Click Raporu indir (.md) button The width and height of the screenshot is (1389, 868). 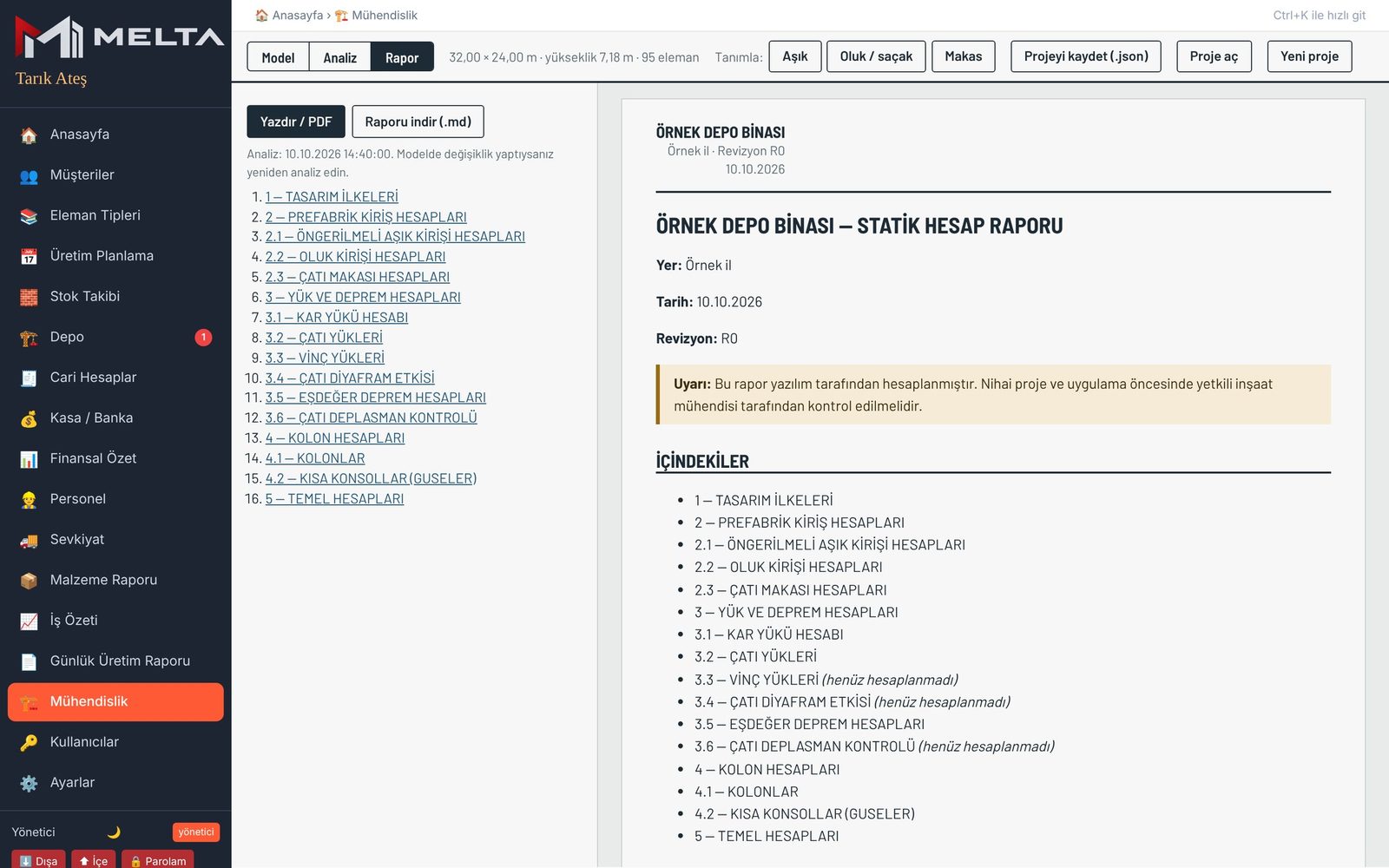(x=418, y=122)
